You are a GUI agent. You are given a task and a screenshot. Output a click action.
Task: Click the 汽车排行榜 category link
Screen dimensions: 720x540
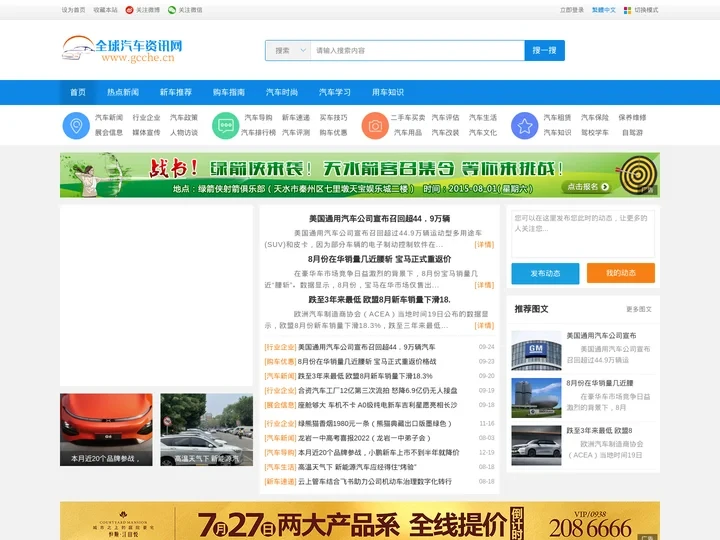tap(259, 133)
